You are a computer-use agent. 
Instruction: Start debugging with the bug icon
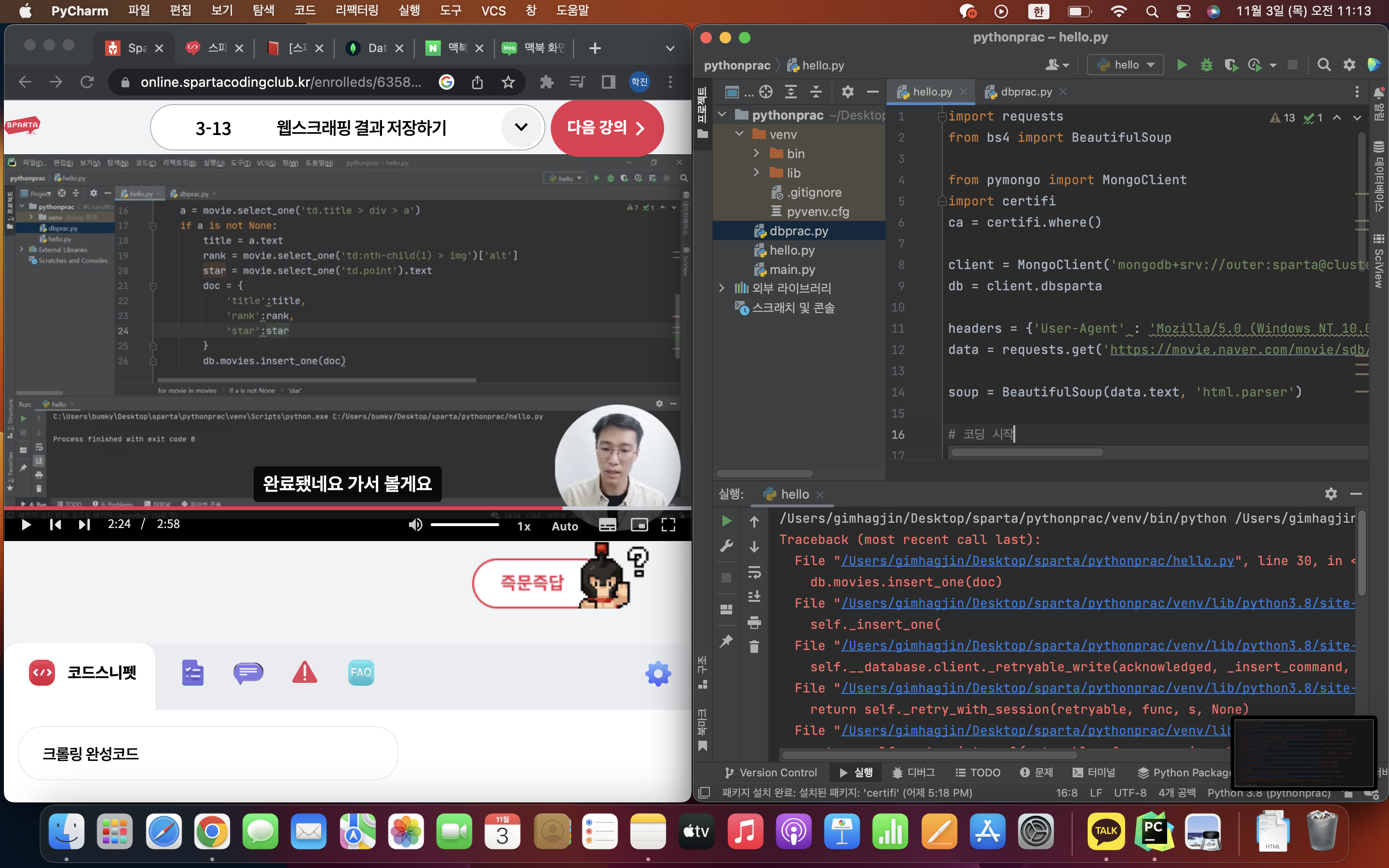tap(1207, 65)
